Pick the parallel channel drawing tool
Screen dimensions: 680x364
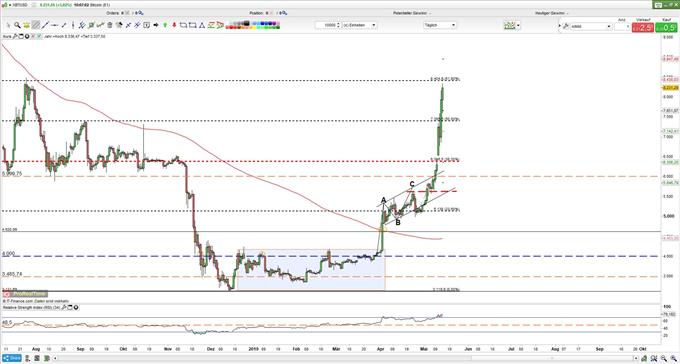(x=82, y=25)
